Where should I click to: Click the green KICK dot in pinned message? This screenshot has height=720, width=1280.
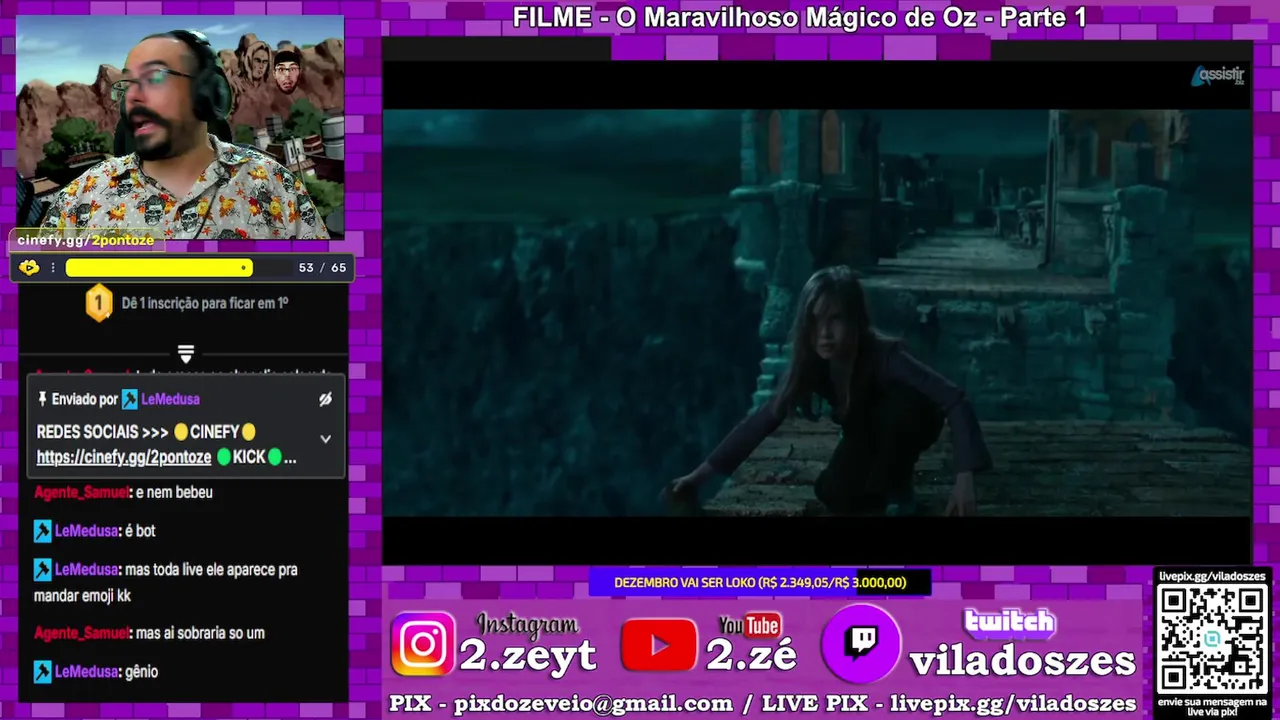point(224,457)
